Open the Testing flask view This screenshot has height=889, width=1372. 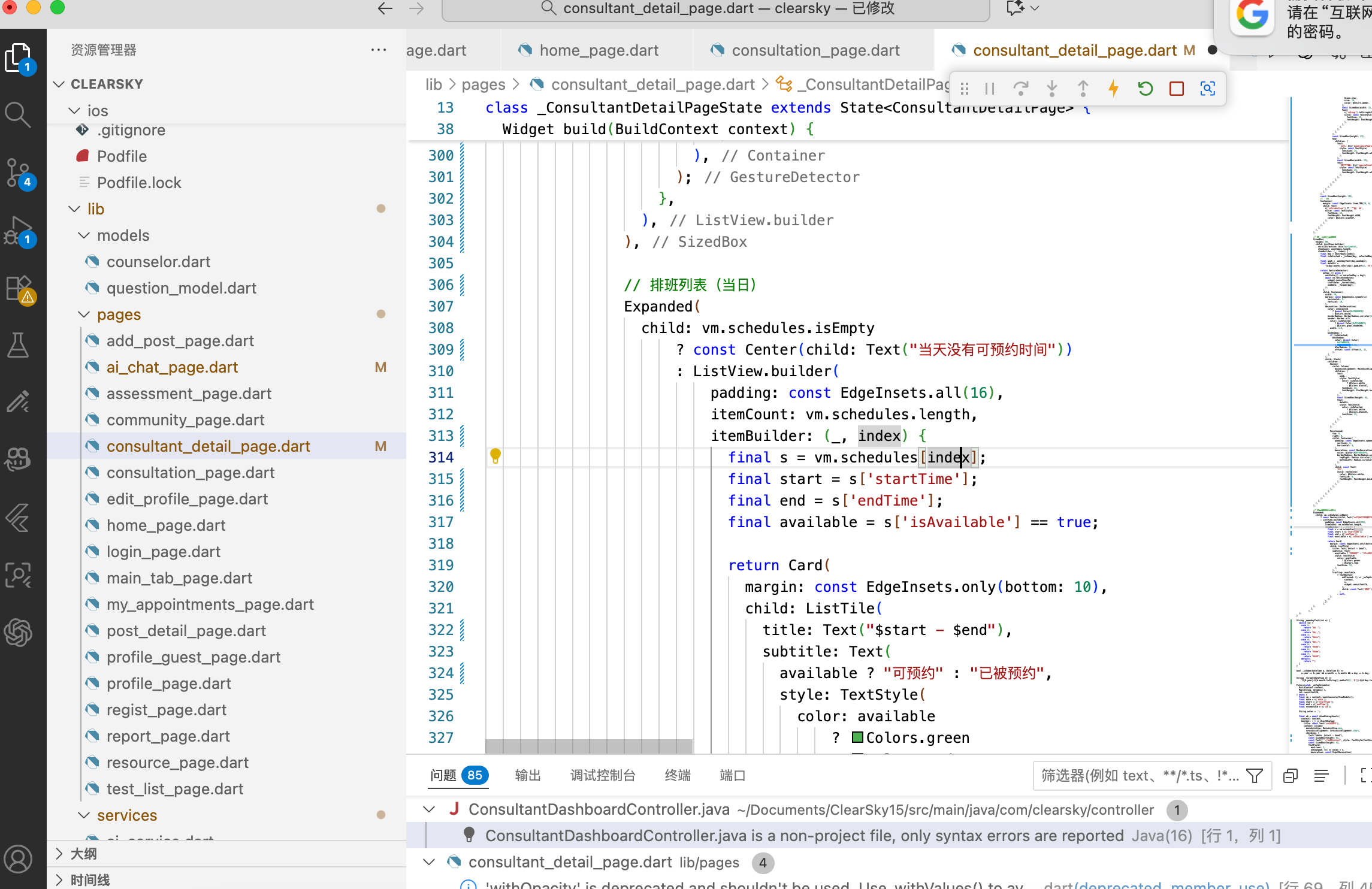click(18, 346)
